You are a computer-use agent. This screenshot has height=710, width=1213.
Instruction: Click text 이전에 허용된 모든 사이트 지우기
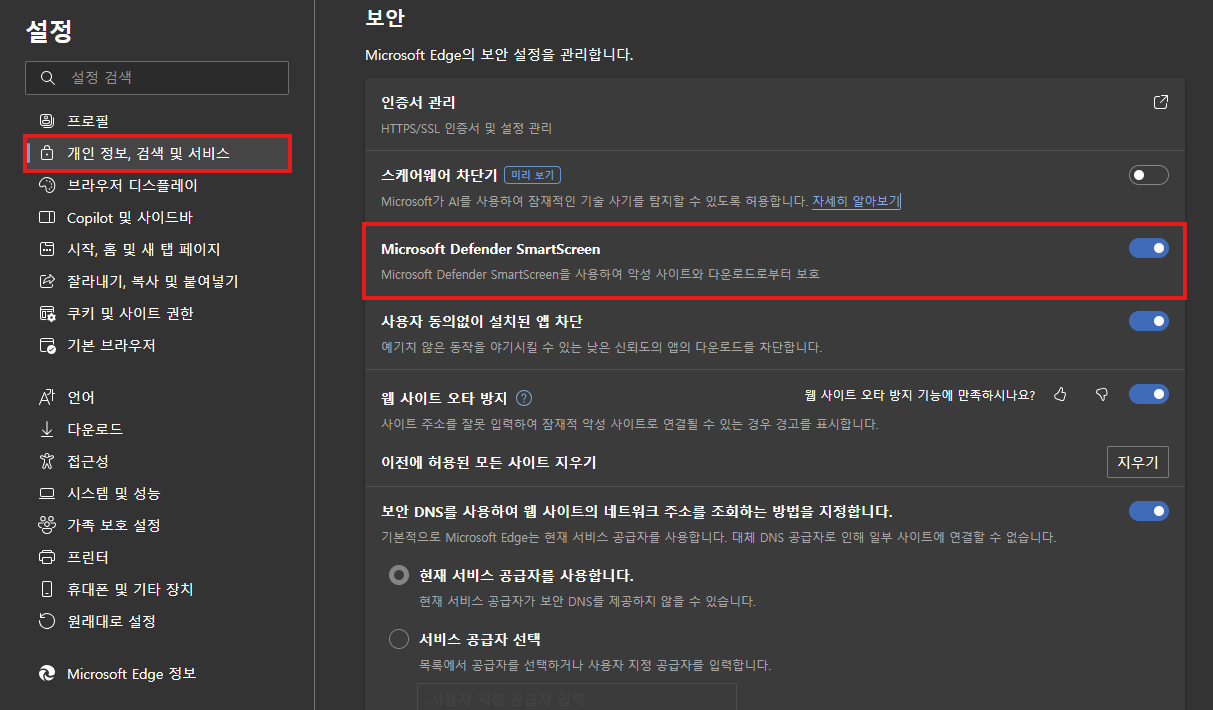coord(489,463)
